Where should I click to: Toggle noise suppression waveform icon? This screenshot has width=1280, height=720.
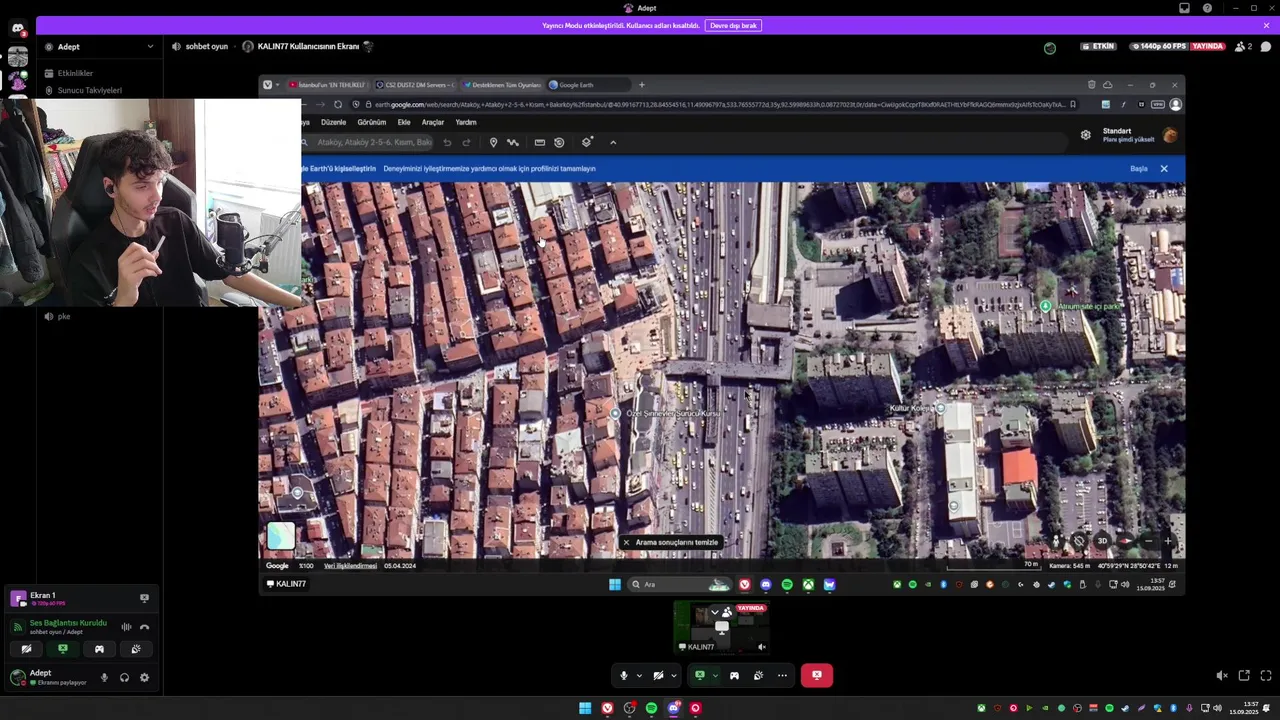126,627
